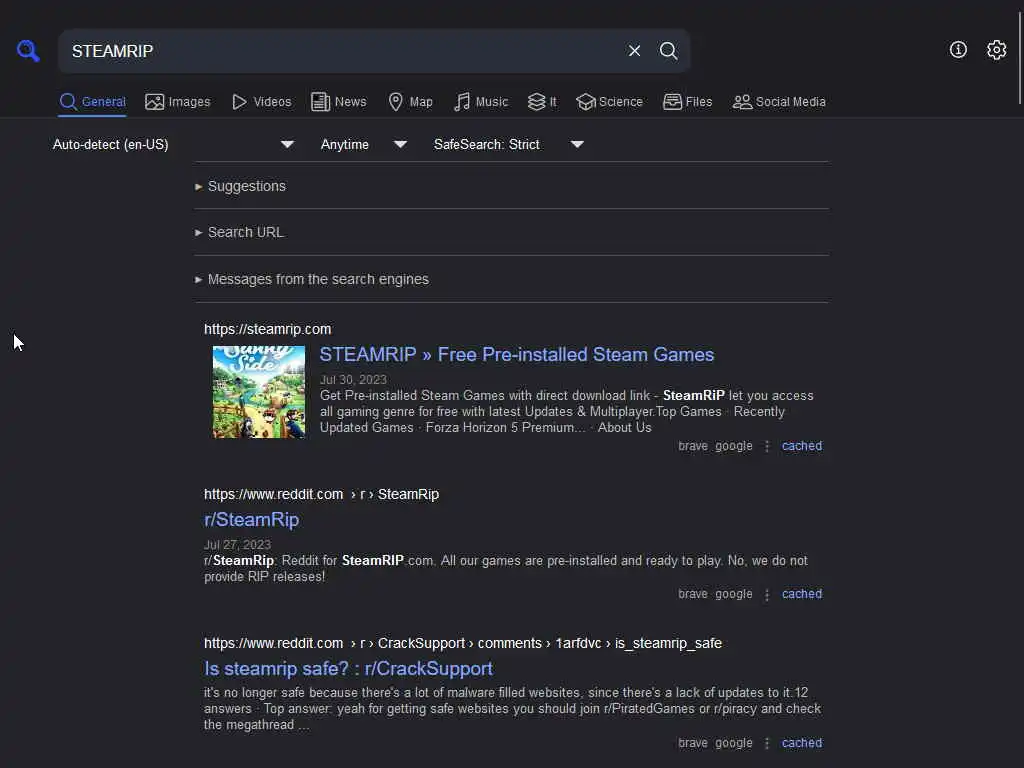Click the SearXNG magnifier logo
Image resolution: width=1024 pixels, height=768 pixels.
point(28,50)
